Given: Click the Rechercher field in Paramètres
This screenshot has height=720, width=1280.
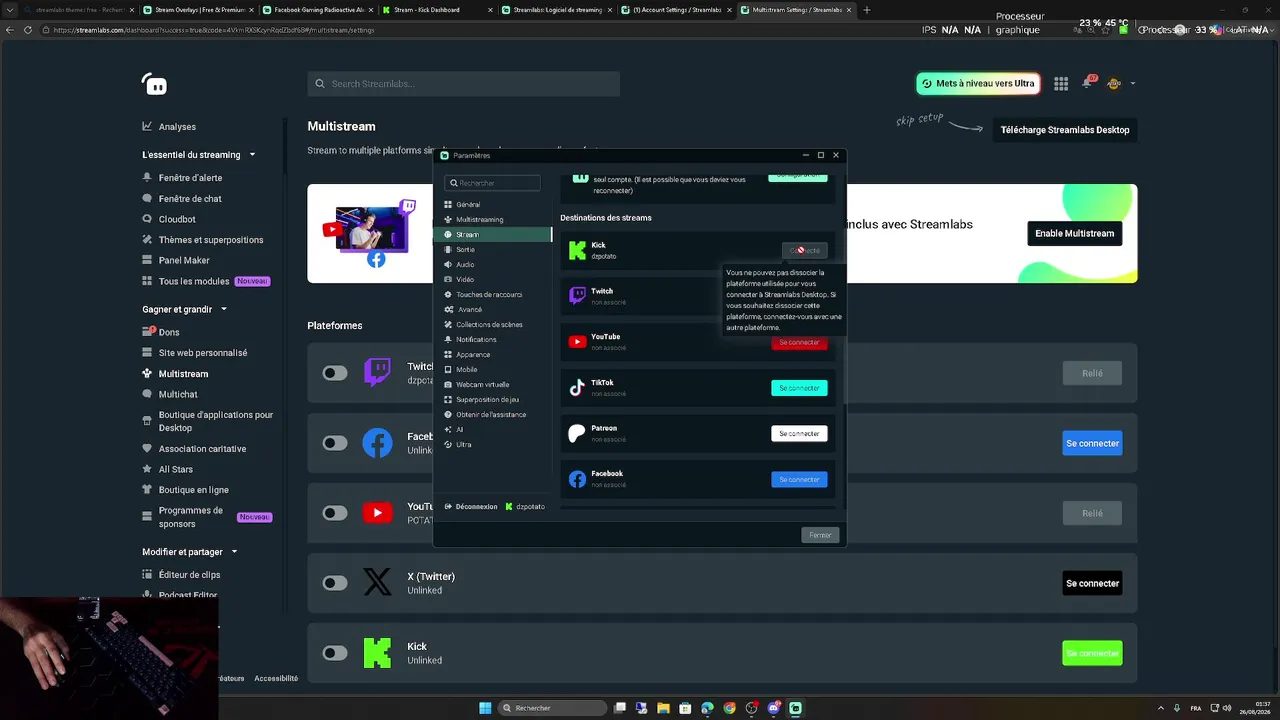Looking at the screenshot, I should click(493, 183).
